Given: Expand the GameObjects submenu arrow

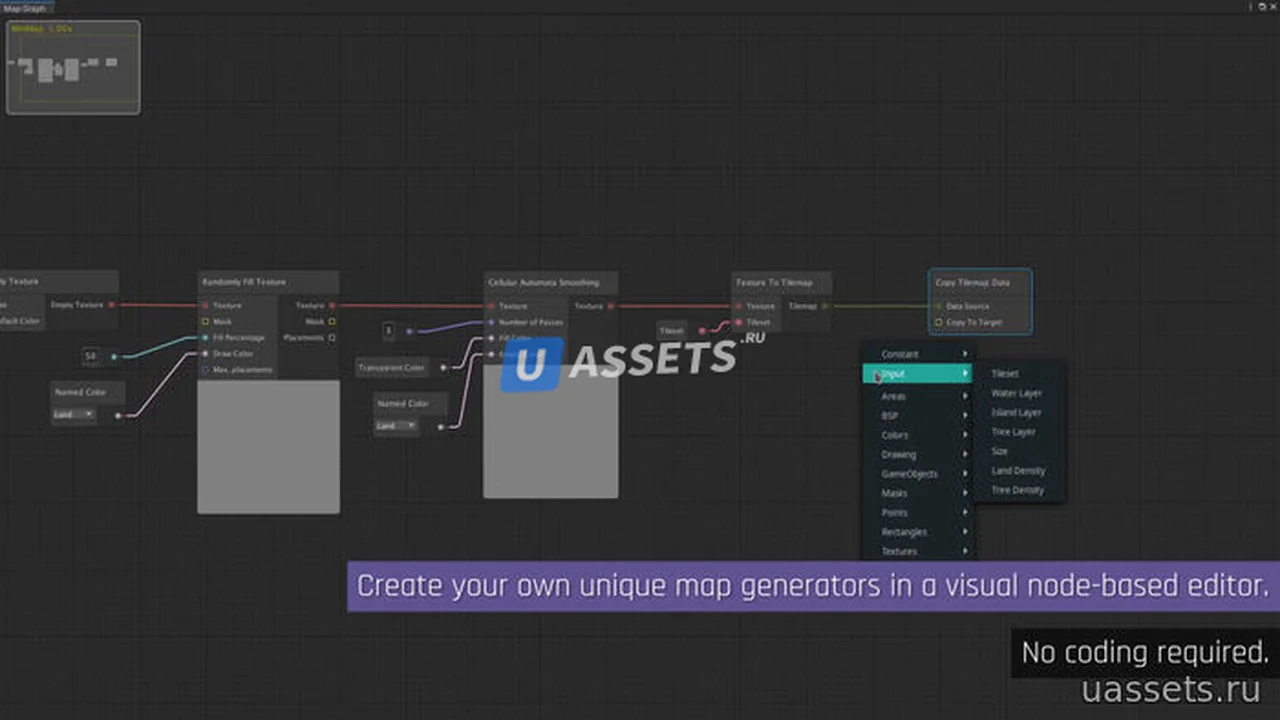Looking at the screenshot, I should tap(965, 474).
